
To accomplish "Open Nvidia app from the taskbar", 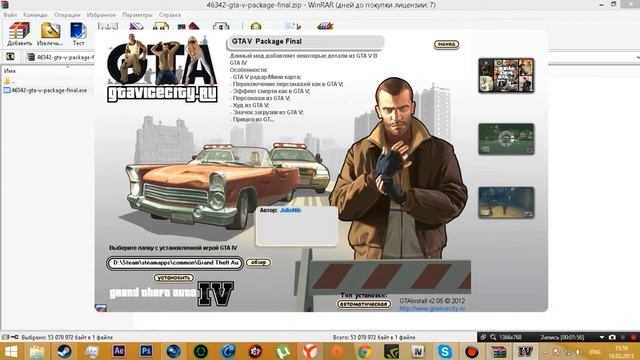I will (391, 351).
